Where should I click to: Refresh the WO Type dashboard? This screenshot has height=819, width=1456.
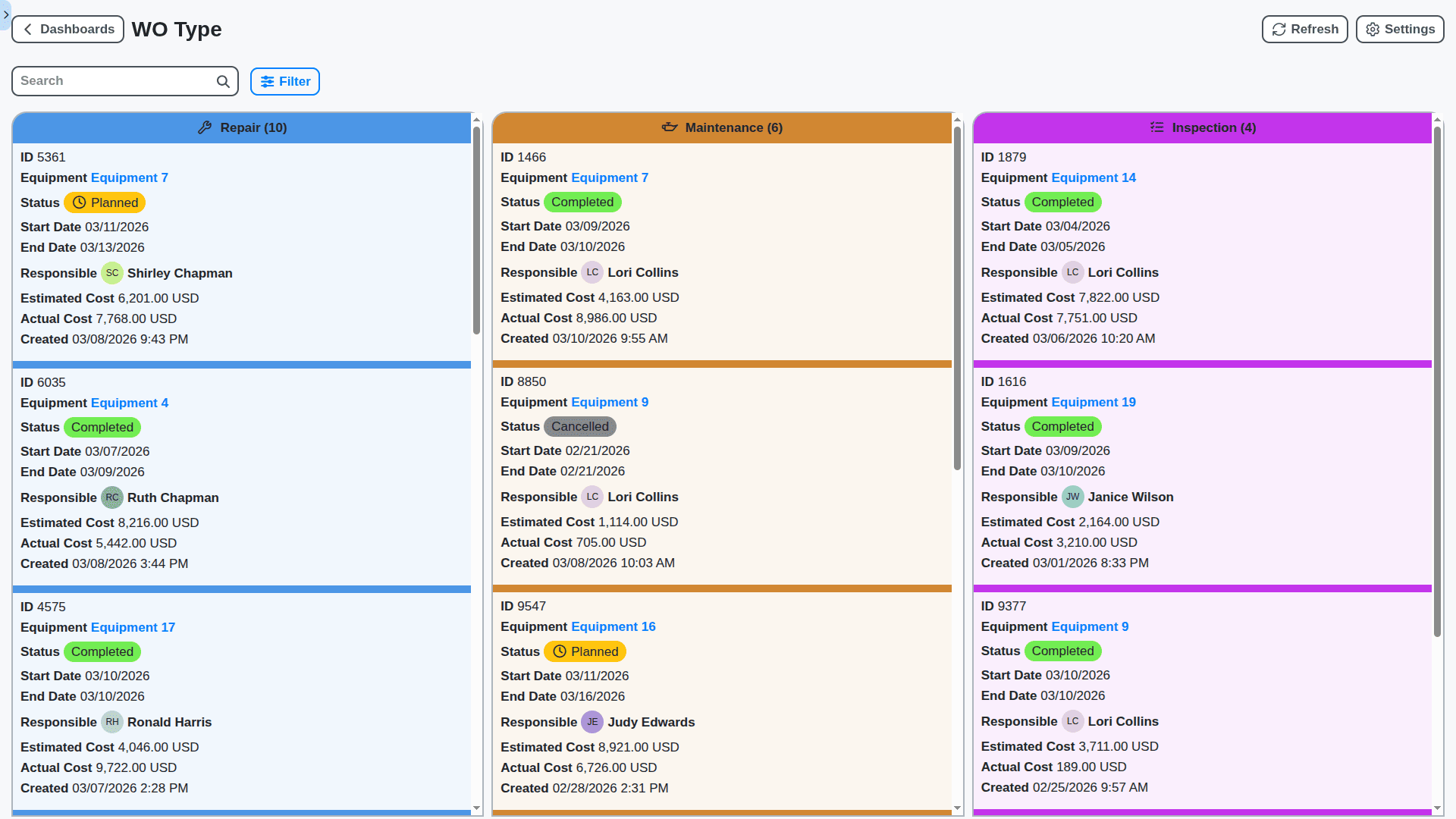tap(1304, 29)
